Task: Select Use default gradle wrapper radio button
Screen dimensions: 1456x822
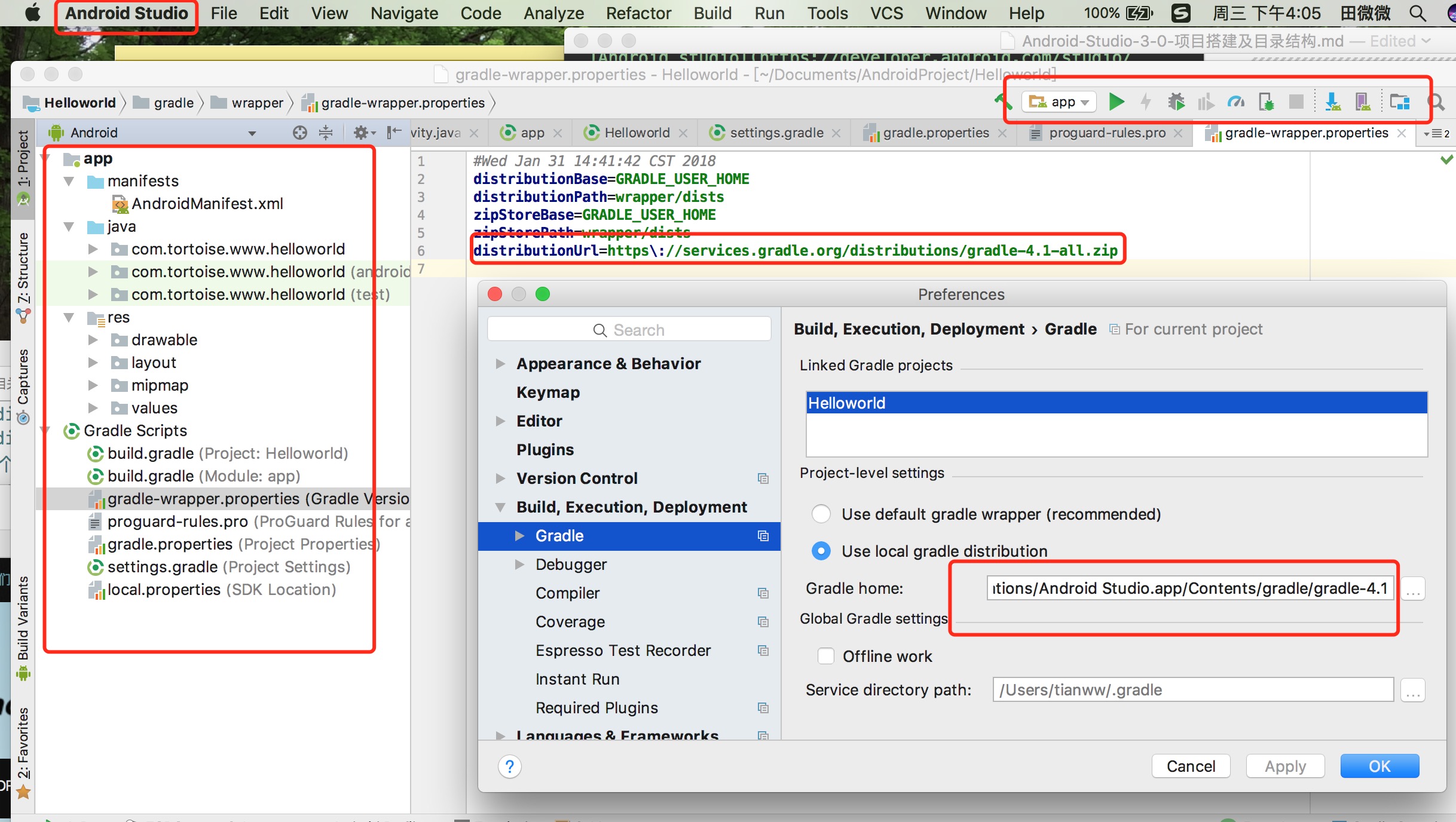Action: 821,513
